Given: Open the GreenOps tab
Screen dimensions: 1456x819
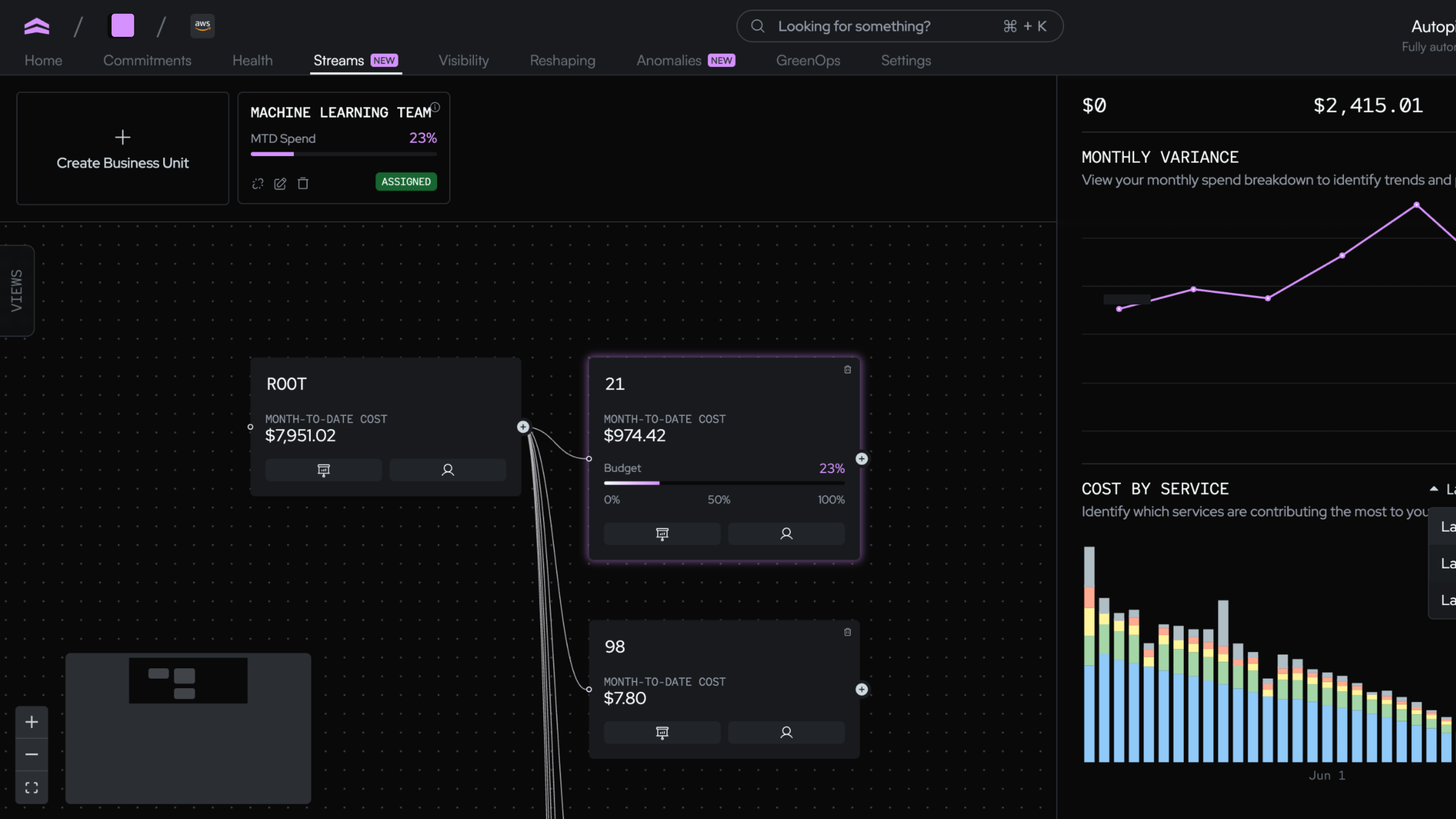Looking at the screenshot, I should (x=808, y=60).
